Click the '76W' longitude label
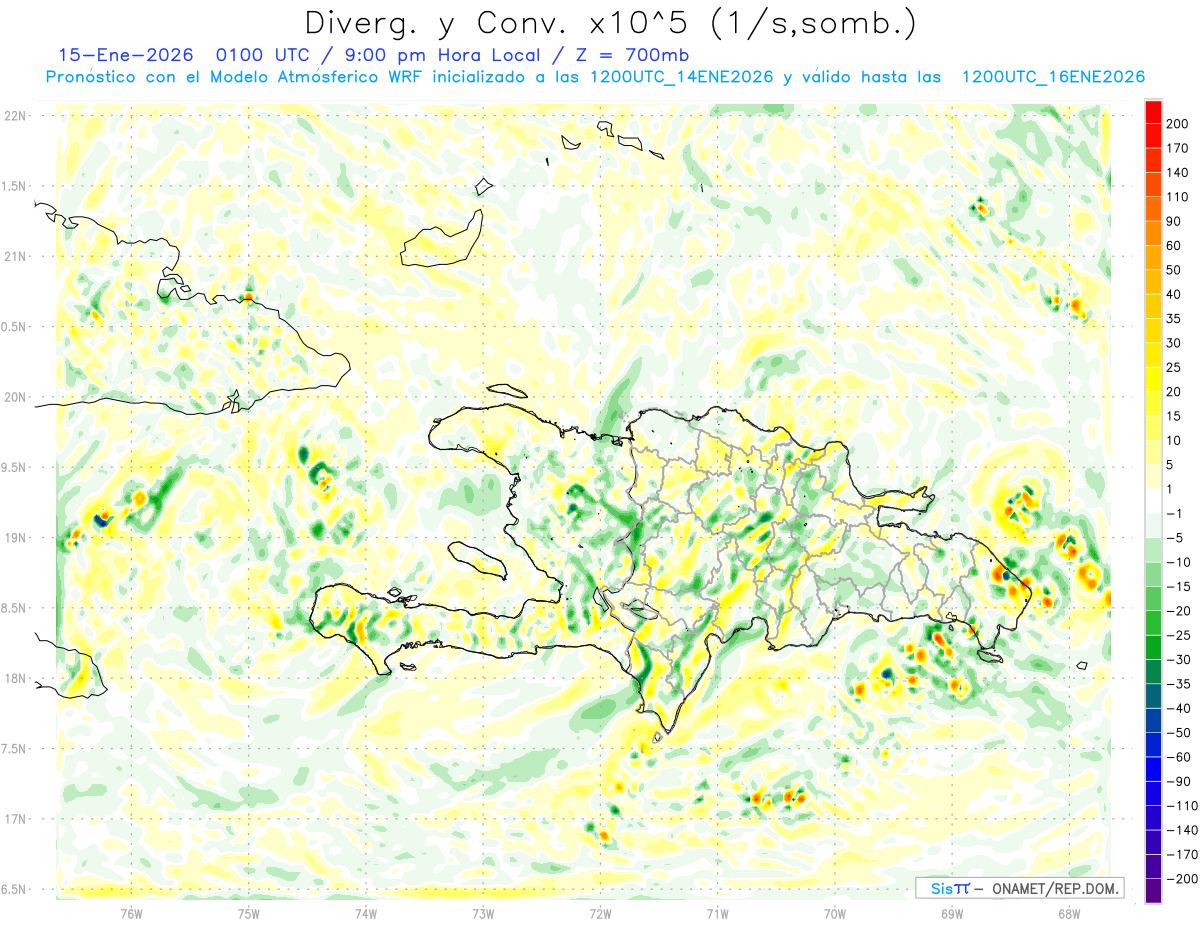 click(x=131, y=913)
